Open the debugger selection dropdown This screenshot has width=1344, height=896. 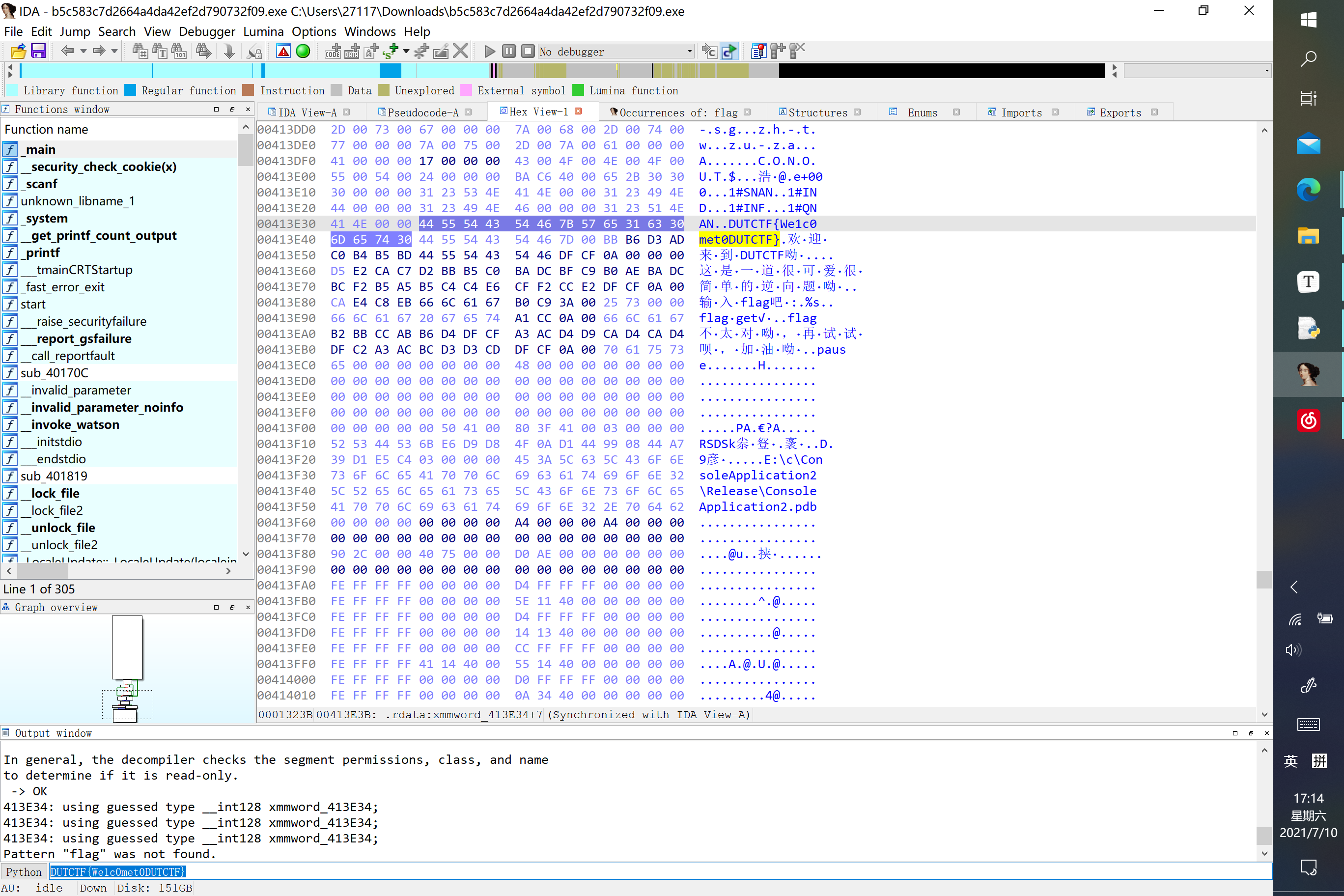coord(690,52)
